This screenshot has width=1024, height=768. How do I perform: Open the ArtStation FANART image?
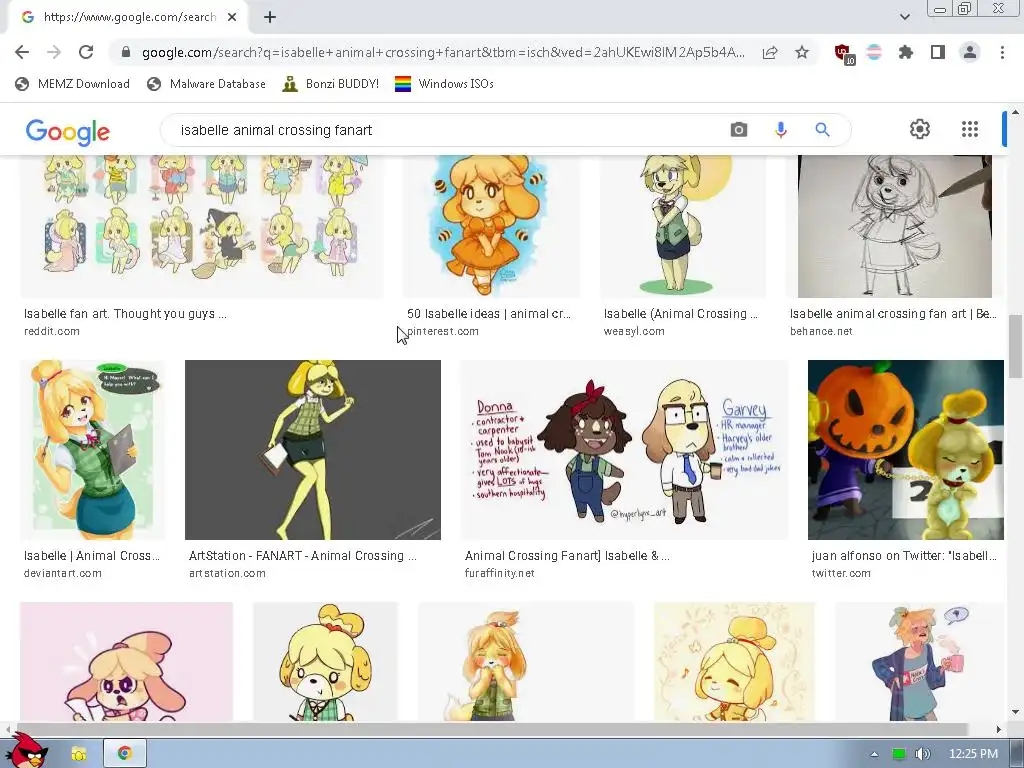313,450
